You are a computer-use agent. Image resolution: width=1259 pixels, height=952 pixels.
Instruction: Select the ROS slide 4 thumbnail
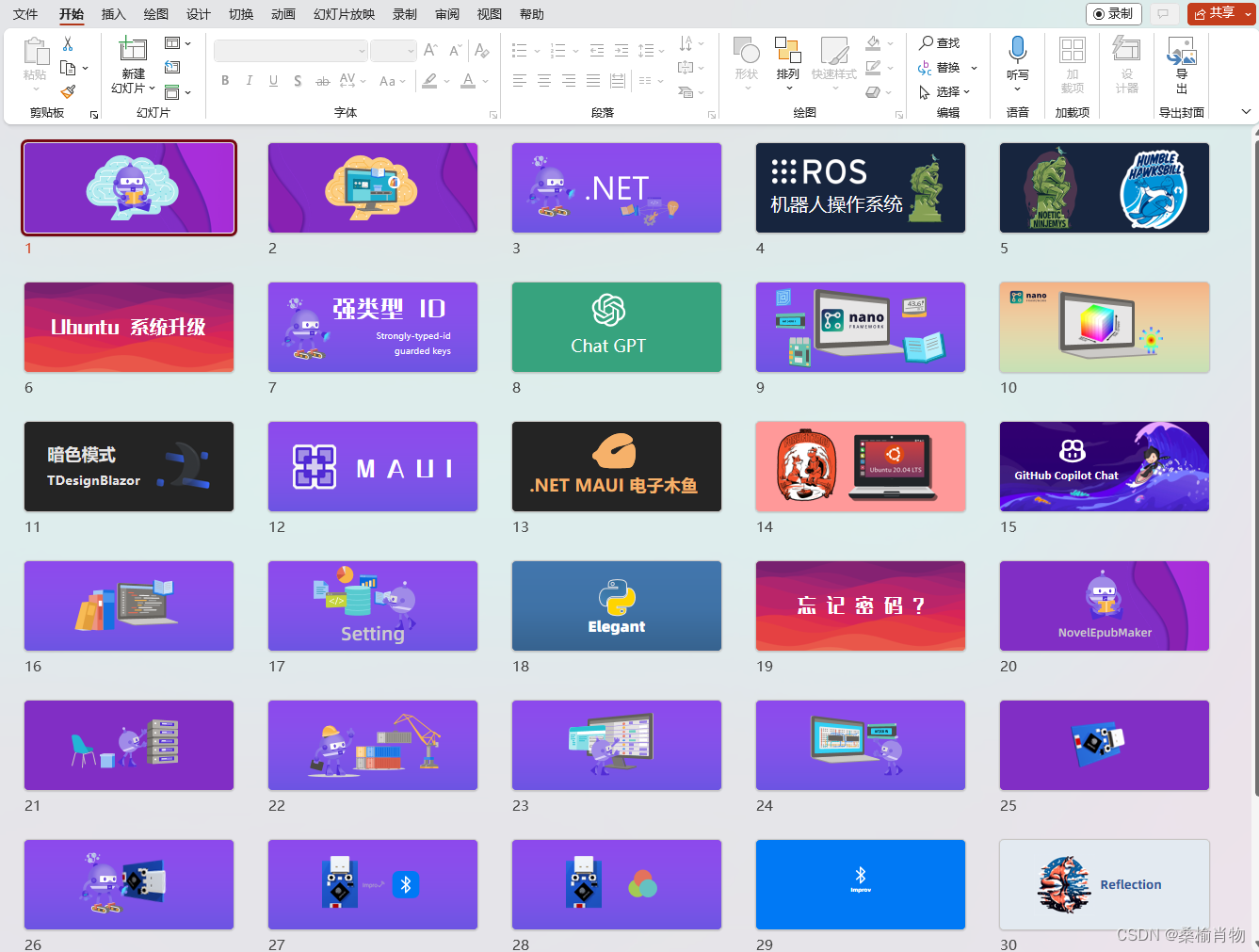point(861,187)
